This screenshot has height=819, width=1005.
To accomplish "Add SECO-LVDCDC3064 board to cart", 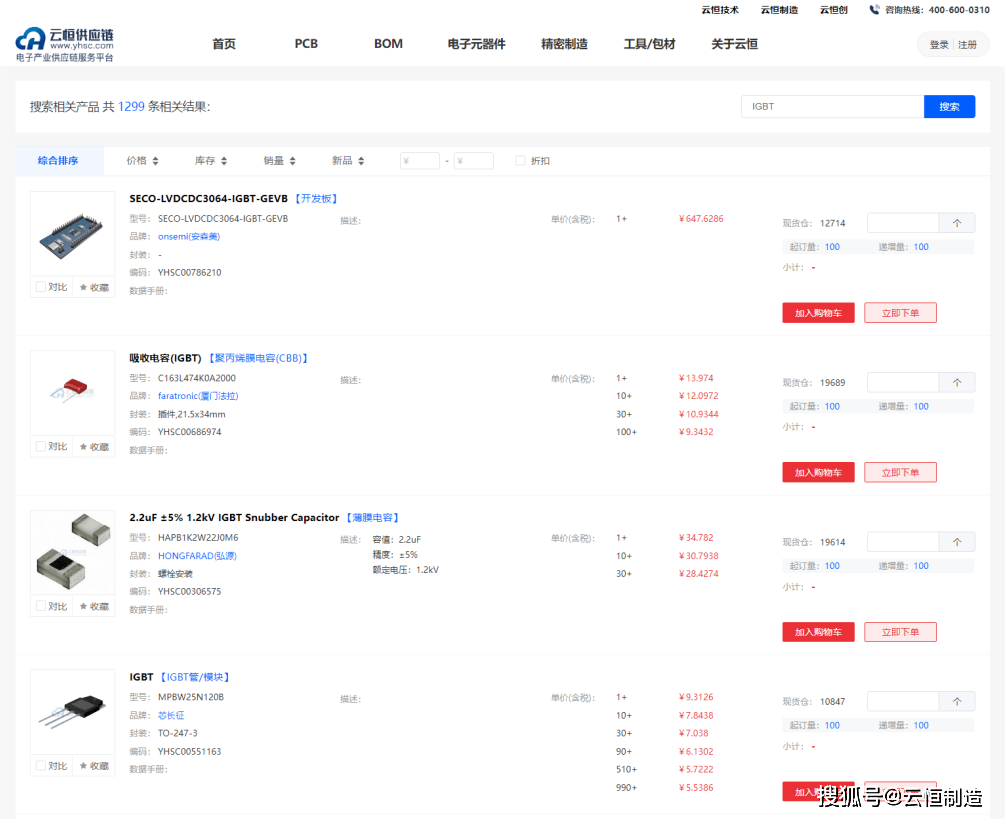I will point(818,313).
